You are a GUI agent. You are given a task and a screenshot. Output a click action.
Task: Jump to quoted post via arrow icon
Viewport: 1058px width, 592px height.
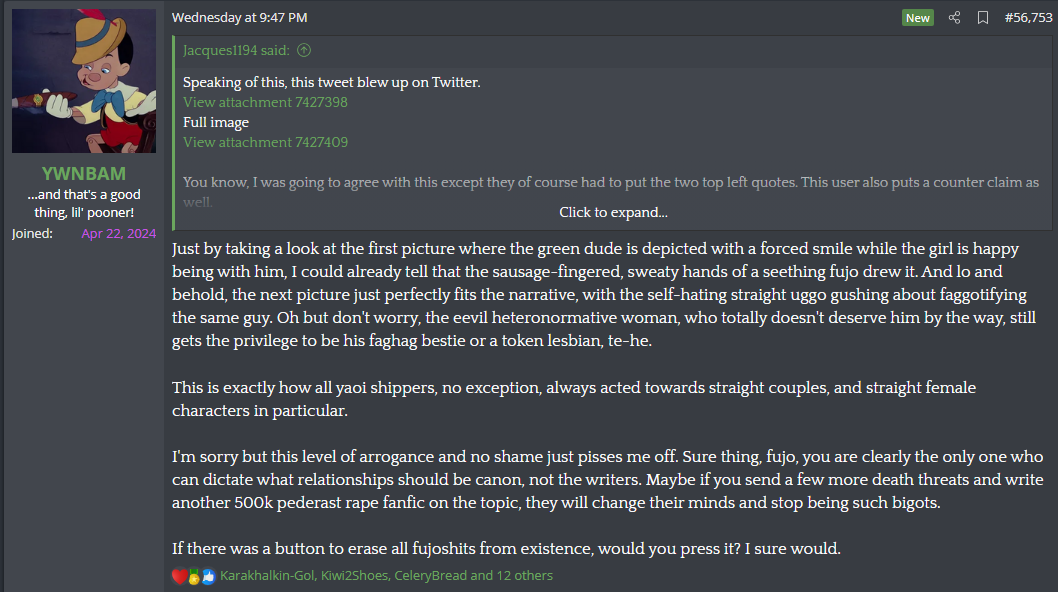[x=304, y=50]
